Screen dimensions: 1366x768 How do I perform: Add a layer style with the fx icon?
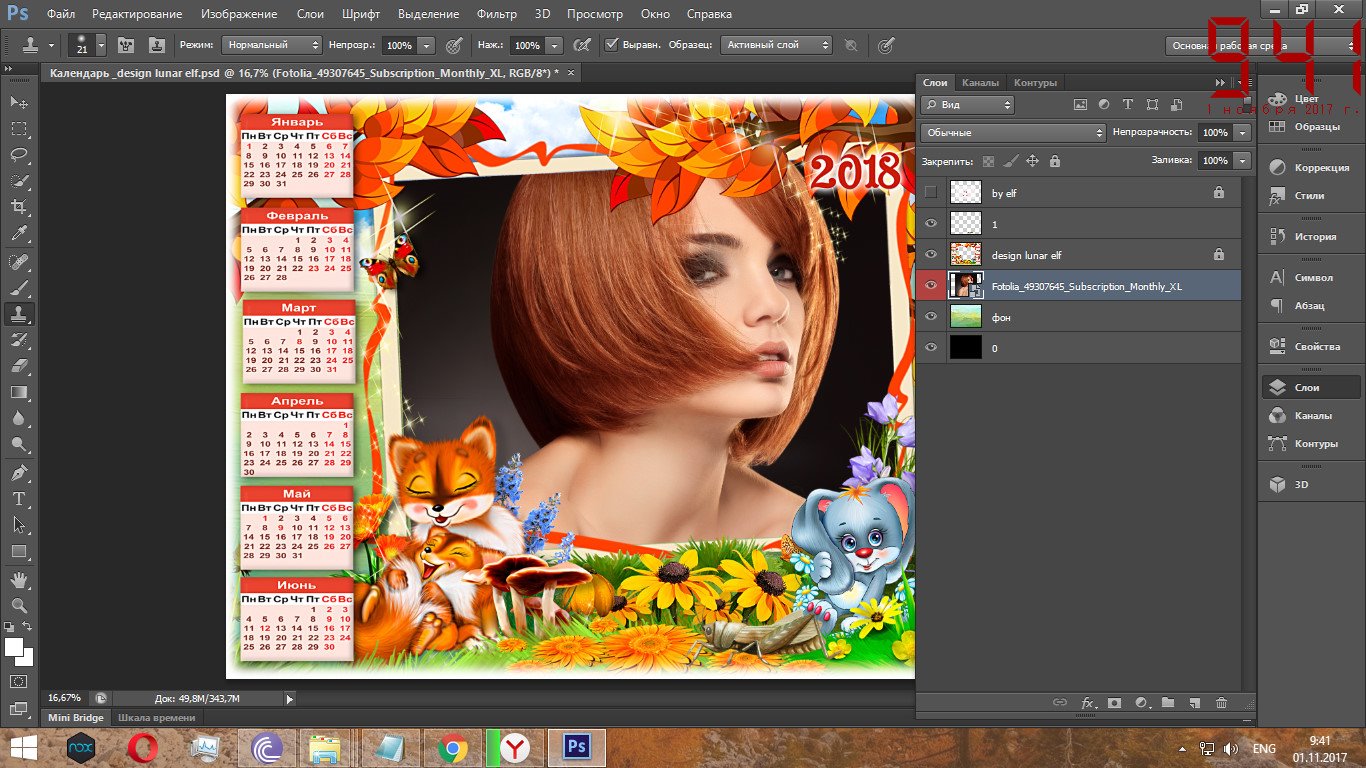coord(1088,703)
